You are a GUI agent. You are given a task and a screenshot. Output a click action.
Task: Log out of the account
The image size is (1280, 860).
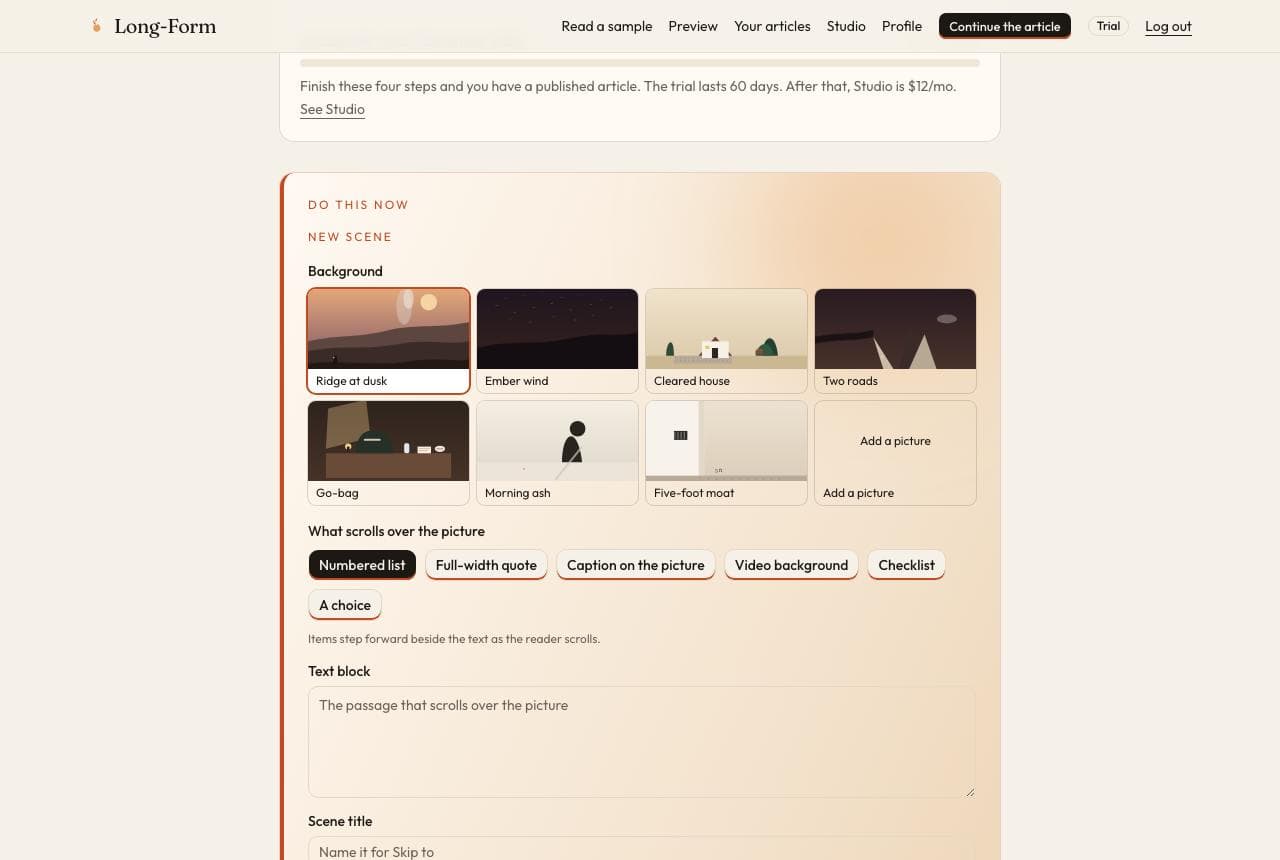(x=1168, y=26)
